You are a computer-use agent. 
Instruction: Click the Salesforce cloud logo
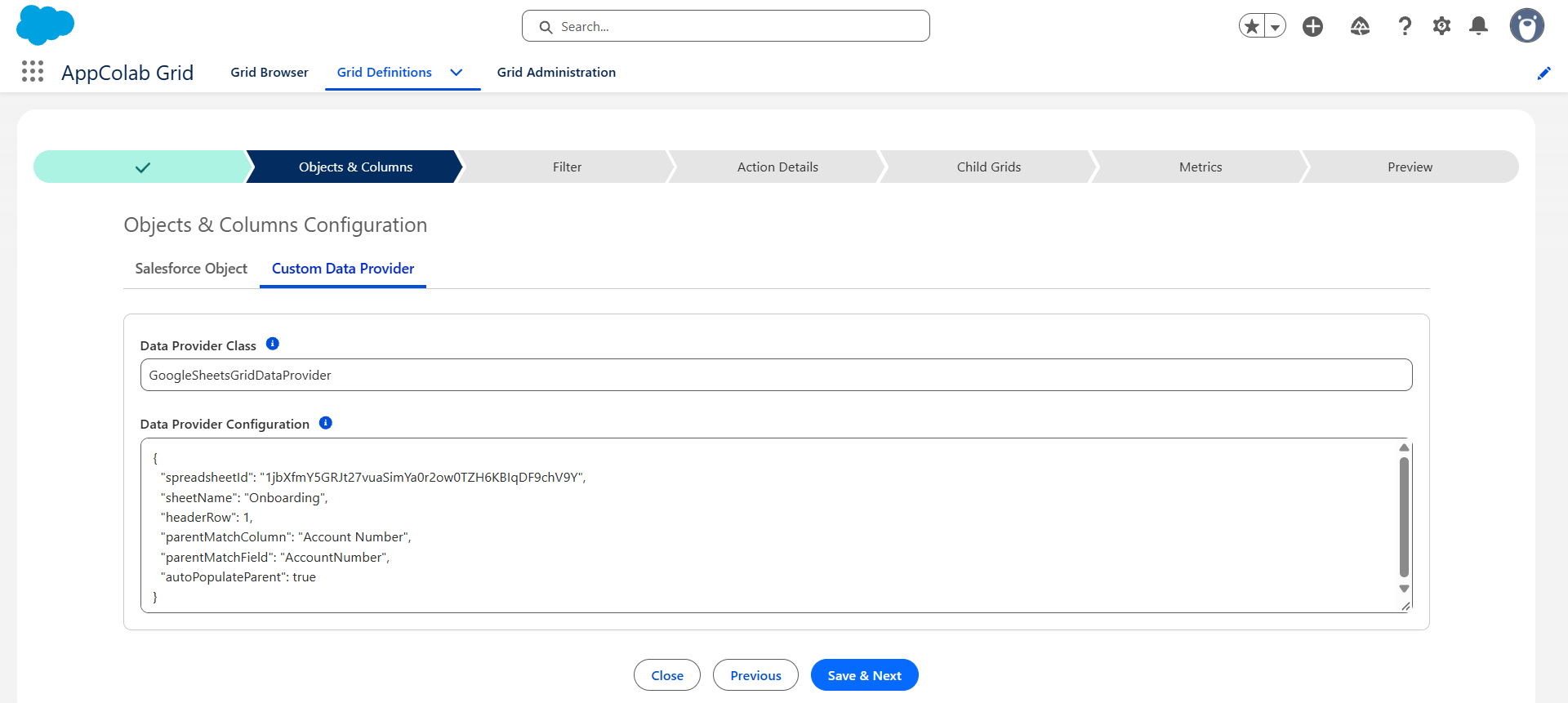45,24
